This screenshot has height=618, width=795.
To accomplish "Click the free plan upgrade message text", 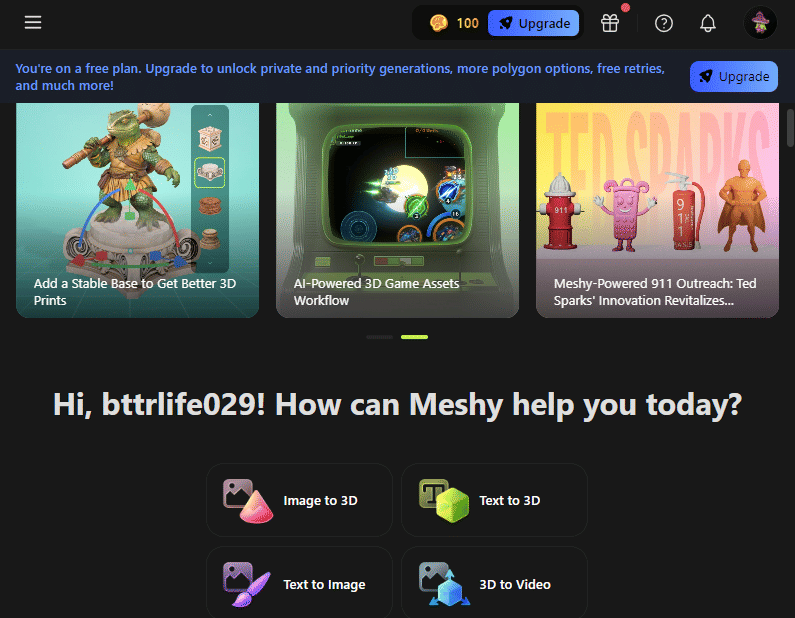I will pos(340,77).
